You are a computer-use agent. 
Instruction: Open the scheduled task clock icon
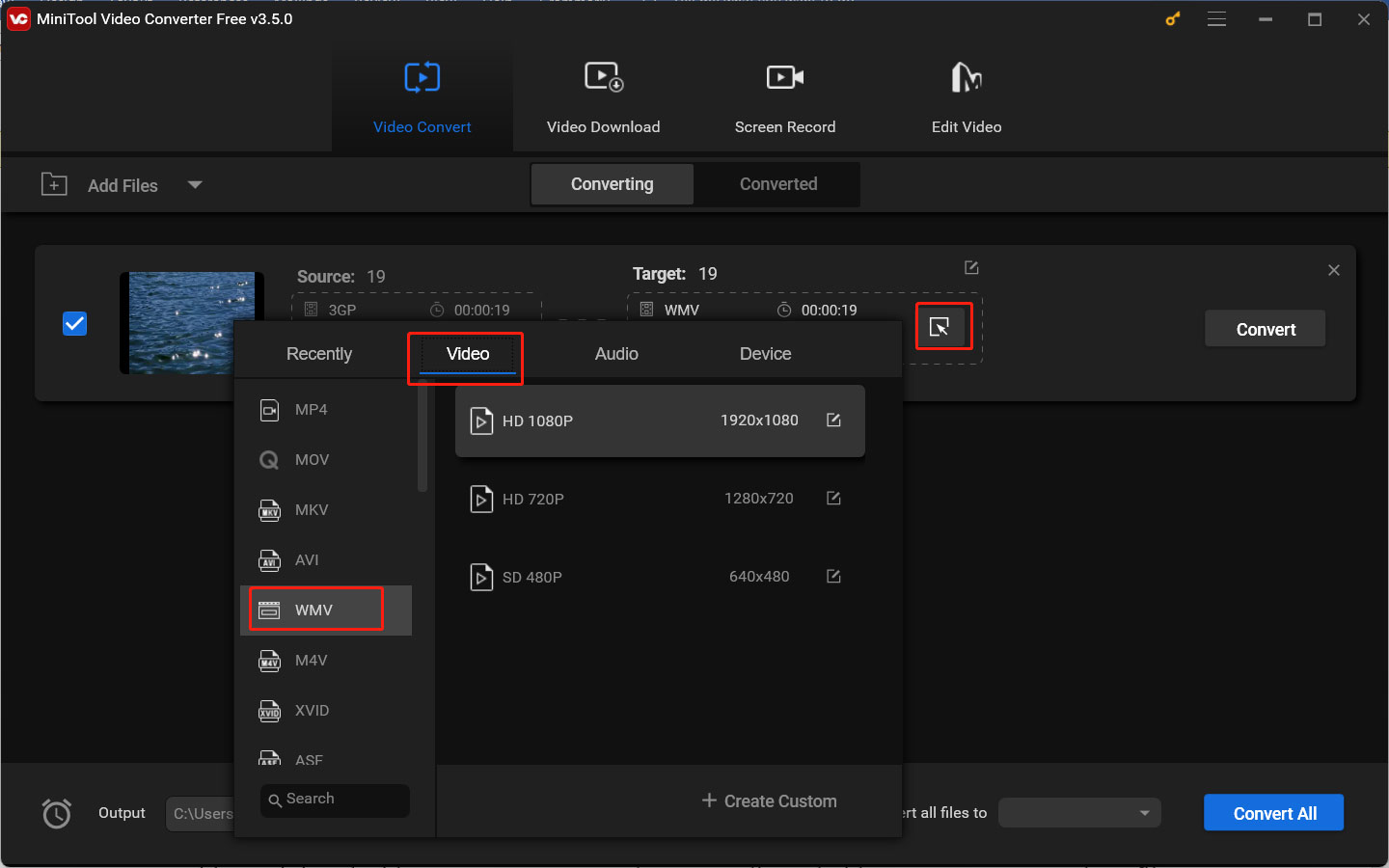57,814
